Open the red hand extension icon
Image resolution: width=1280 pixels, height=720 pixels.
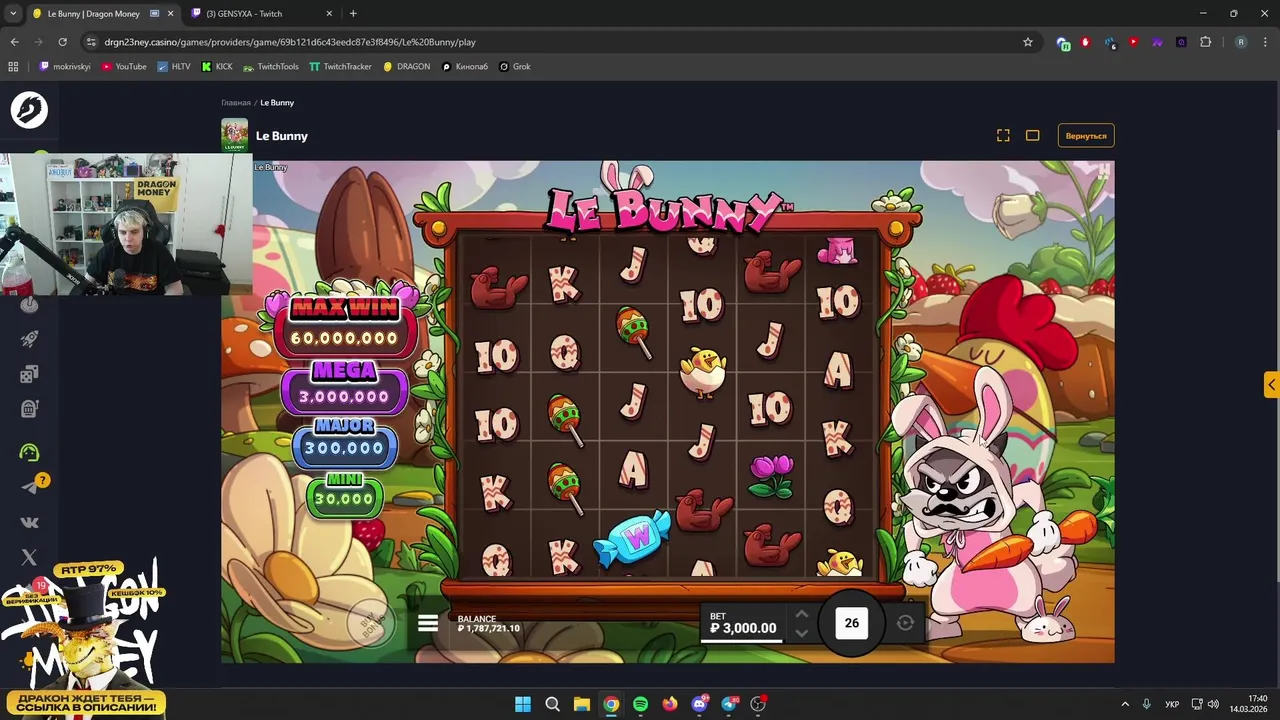point(1085,42)
